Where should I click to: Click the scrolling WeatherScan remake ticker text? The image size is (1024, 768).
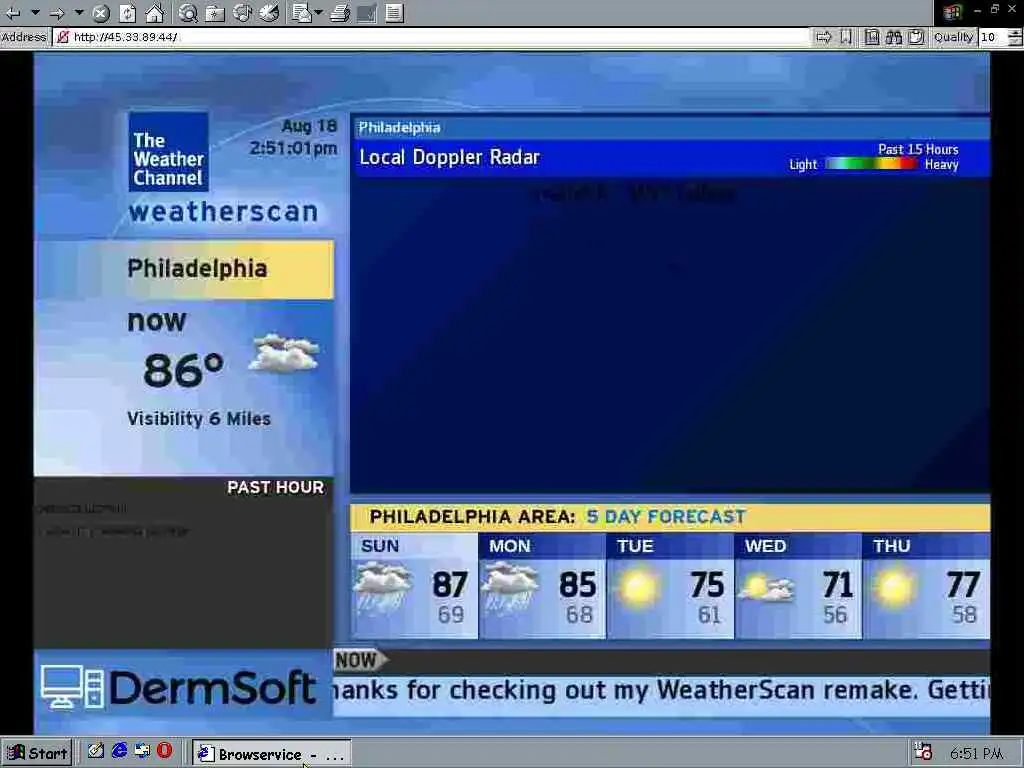[x=662, y=690]
